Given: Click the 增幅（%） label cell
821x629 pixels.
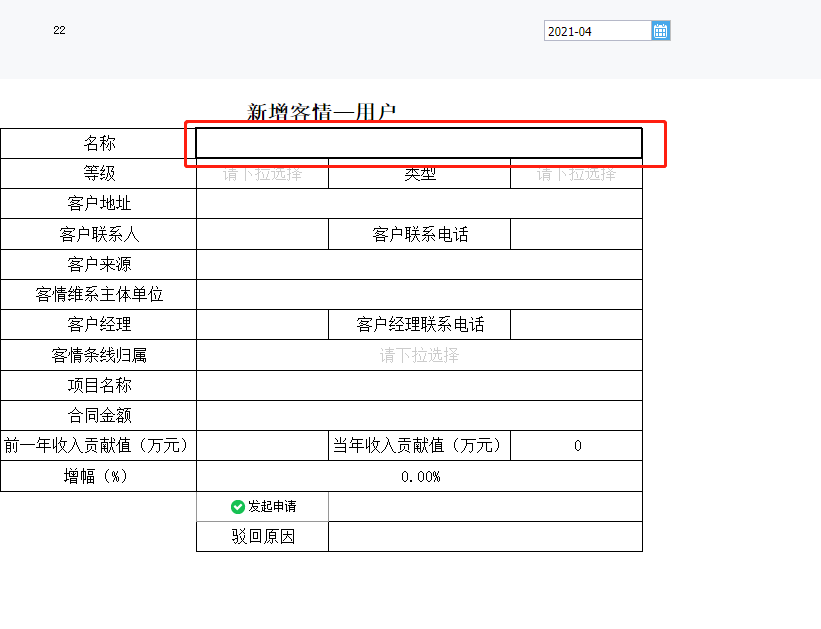Looking at the screenshot, I should pyautogui.click(x=98, y=476).
